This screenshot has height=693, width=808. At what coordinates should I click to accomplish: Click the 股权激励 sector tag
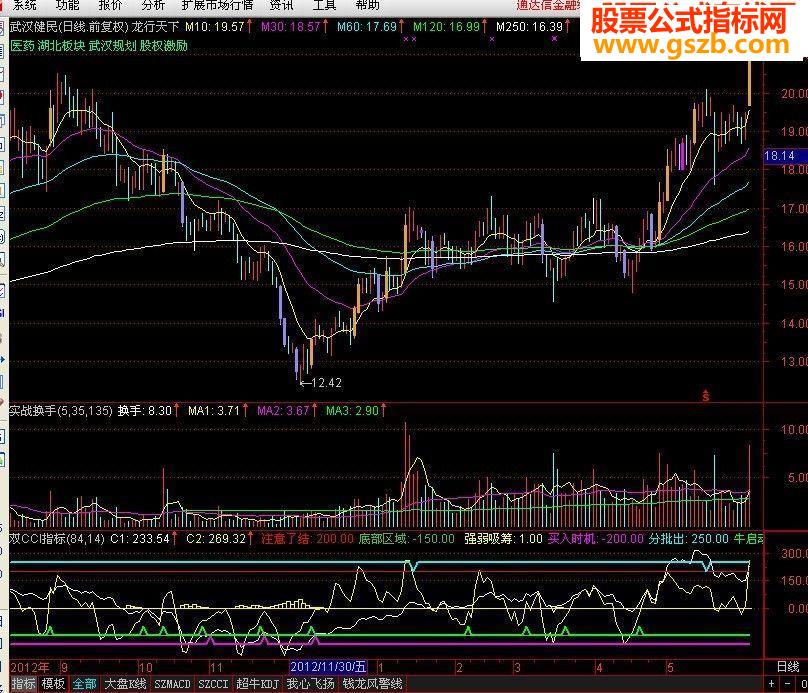click(163, 45)
